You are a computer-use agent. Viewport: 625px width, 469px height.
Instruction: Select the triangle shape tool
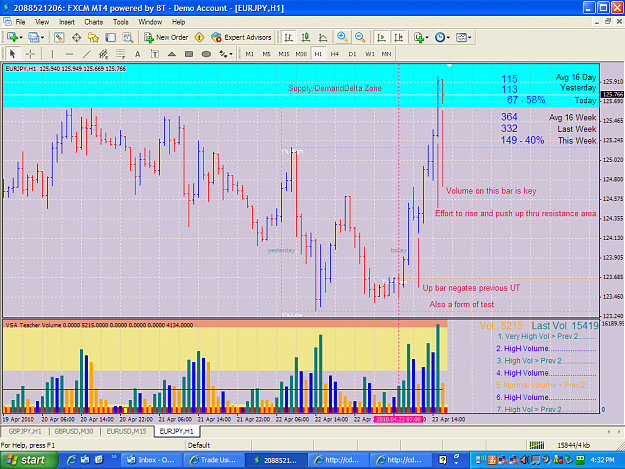coord(172,53)
